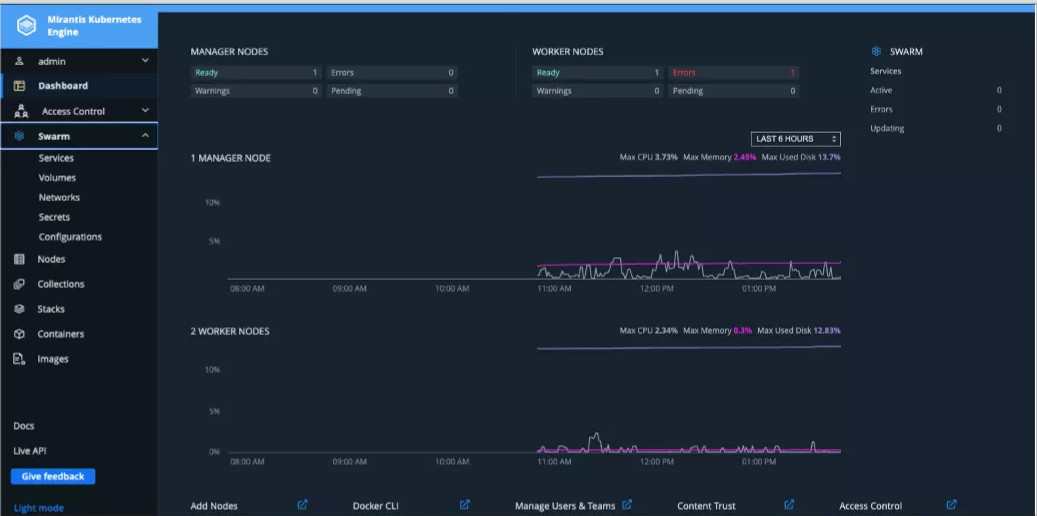This screenshot has height=516, width=1037.
Task: Open the Docs link
Action: pyautogui.click(x=24, y=426)
